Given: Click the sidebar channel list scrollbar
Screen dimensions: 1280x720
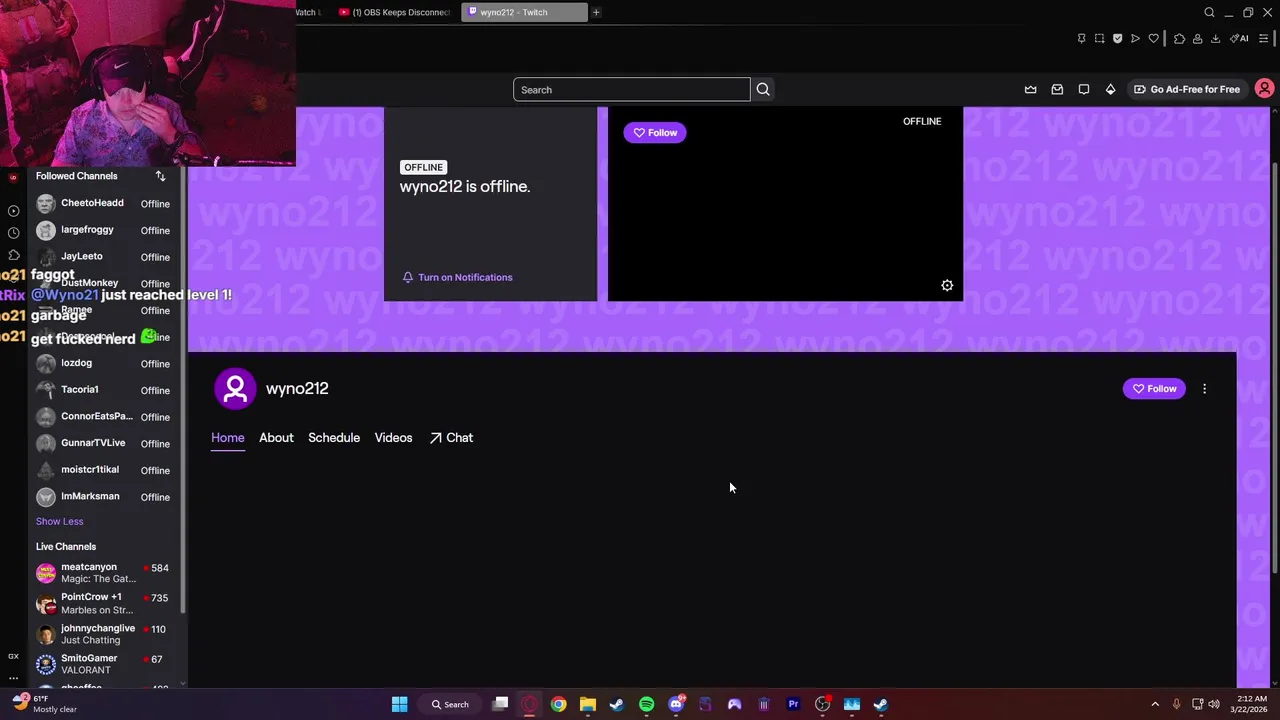Looking at the screenshot, I should 183,390.
